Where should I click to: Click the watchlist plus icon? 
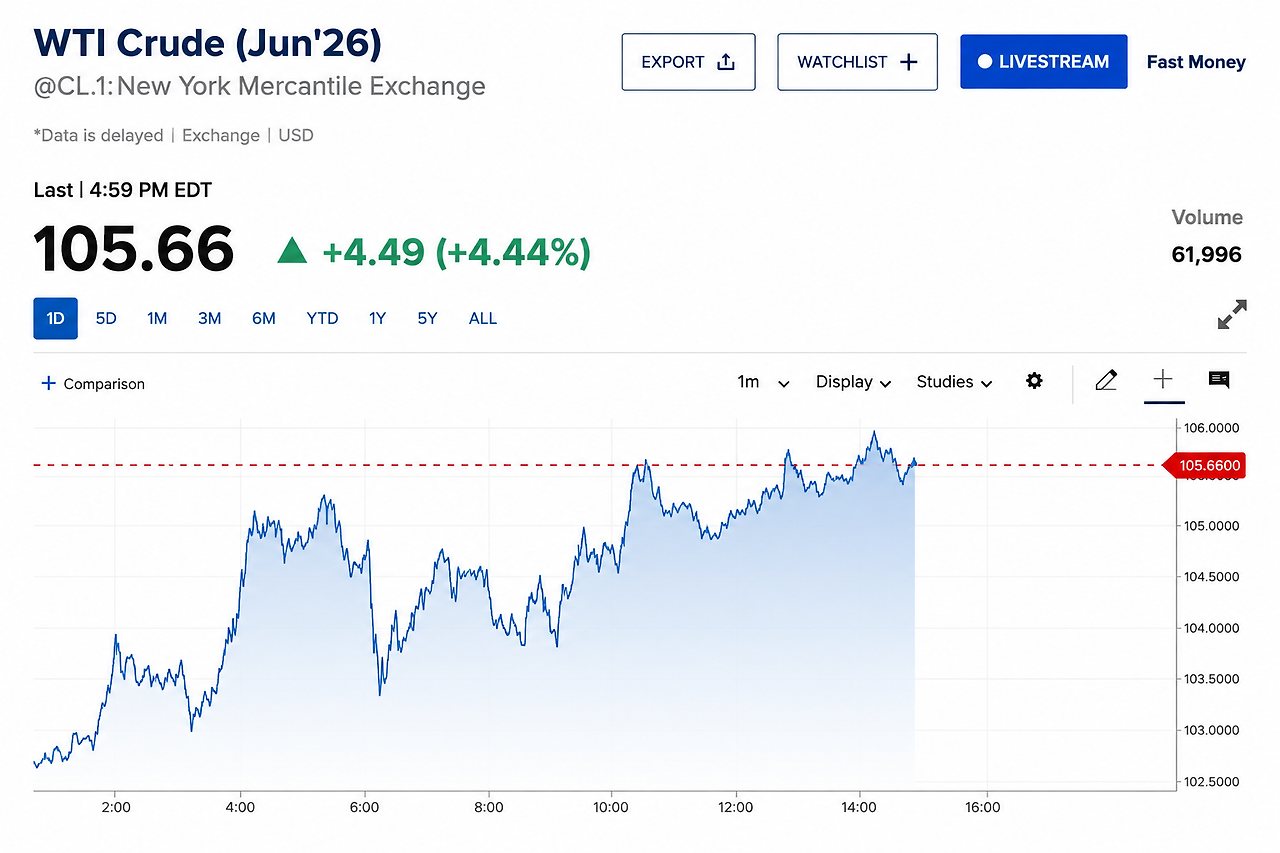tap(908, 62)
